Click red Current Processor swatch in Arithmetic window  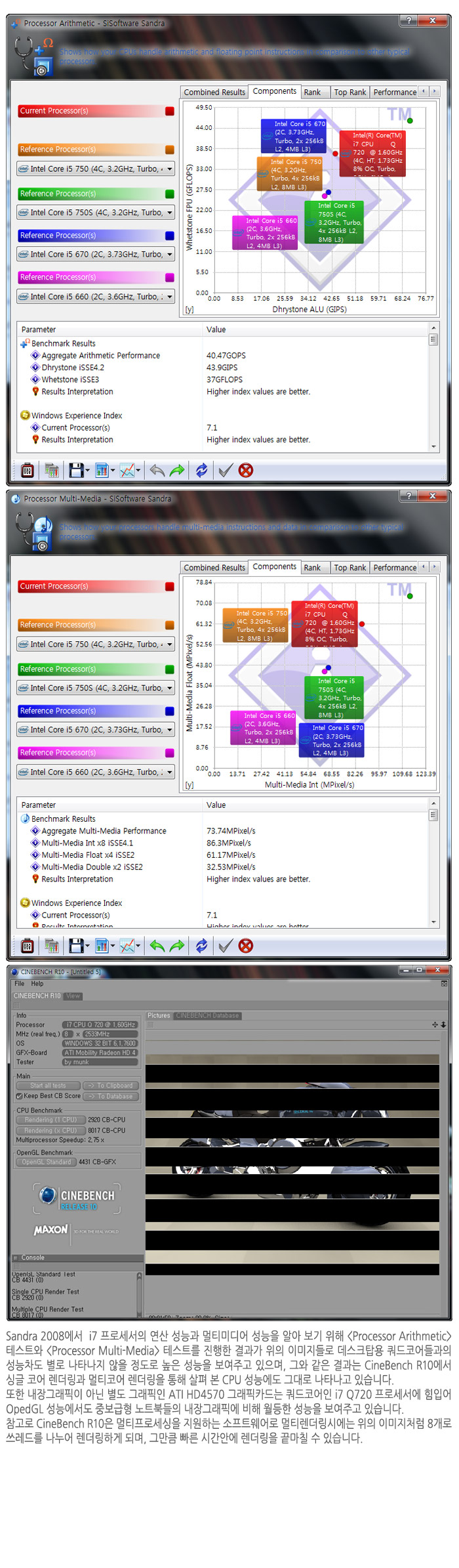click(x=170, y=112)
